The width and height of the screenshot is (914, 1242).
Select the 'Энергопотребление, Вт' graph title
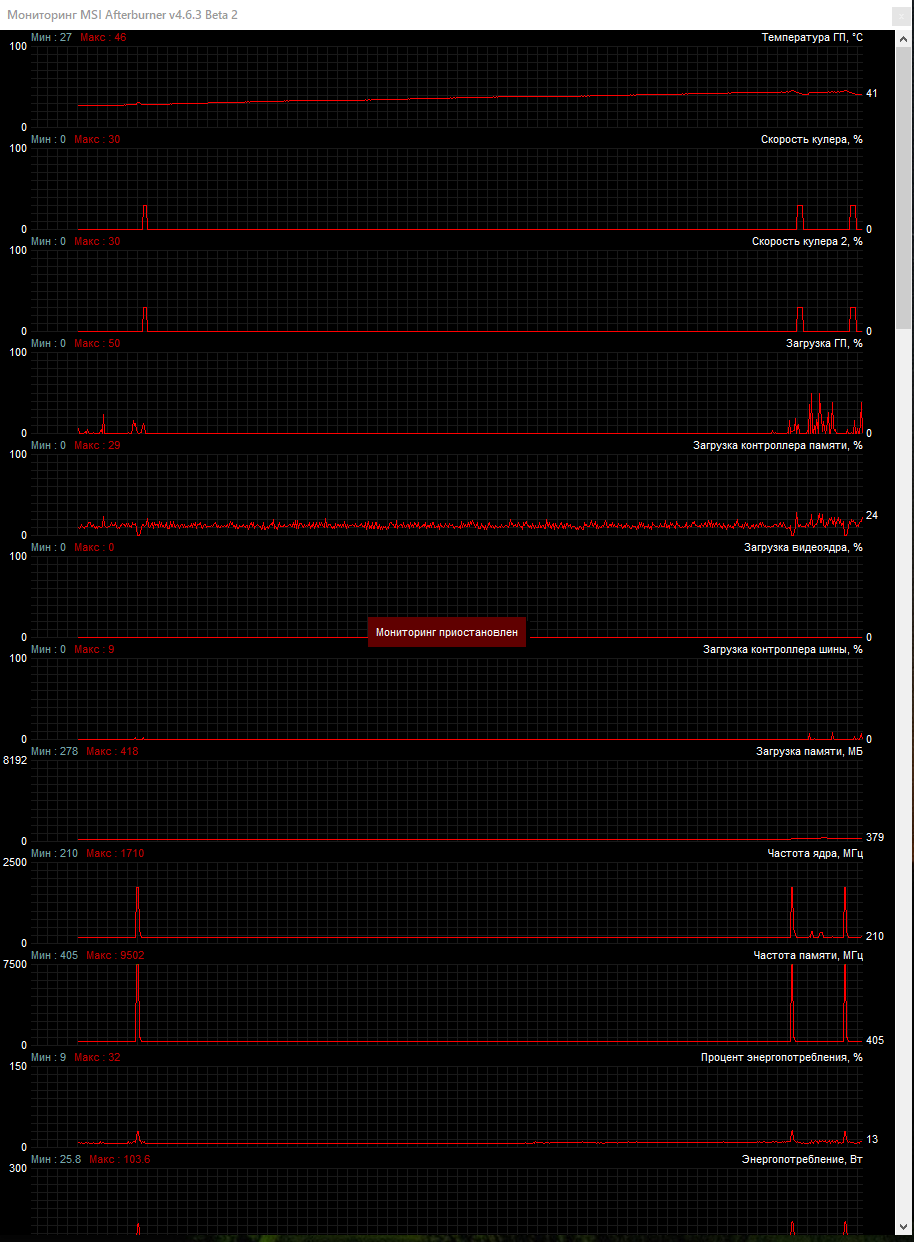tap(802, 1159)
